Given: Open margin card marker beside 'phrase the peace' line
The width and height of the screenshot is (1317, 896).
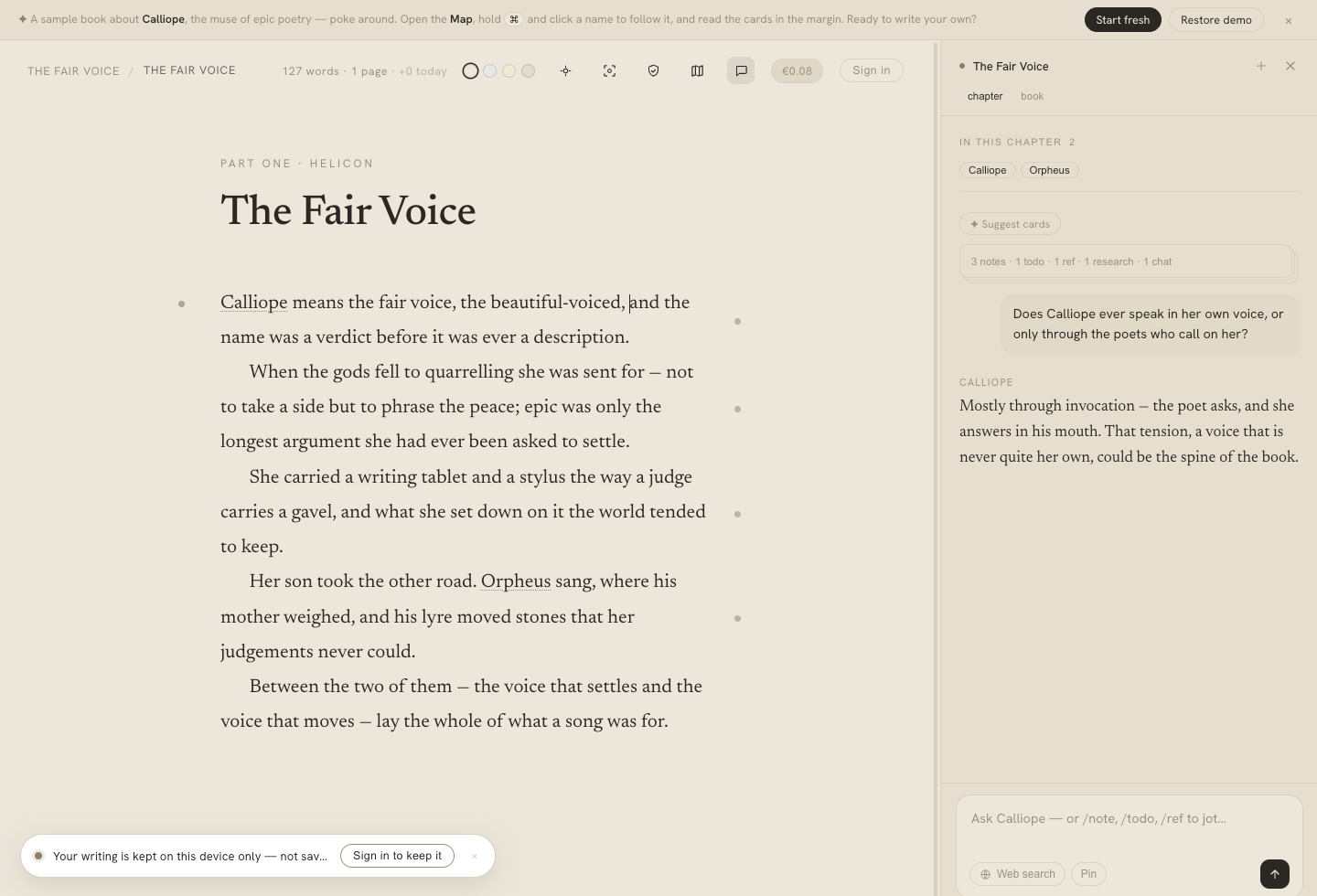Looking at the screenshot, I should (x=737, y=409).
